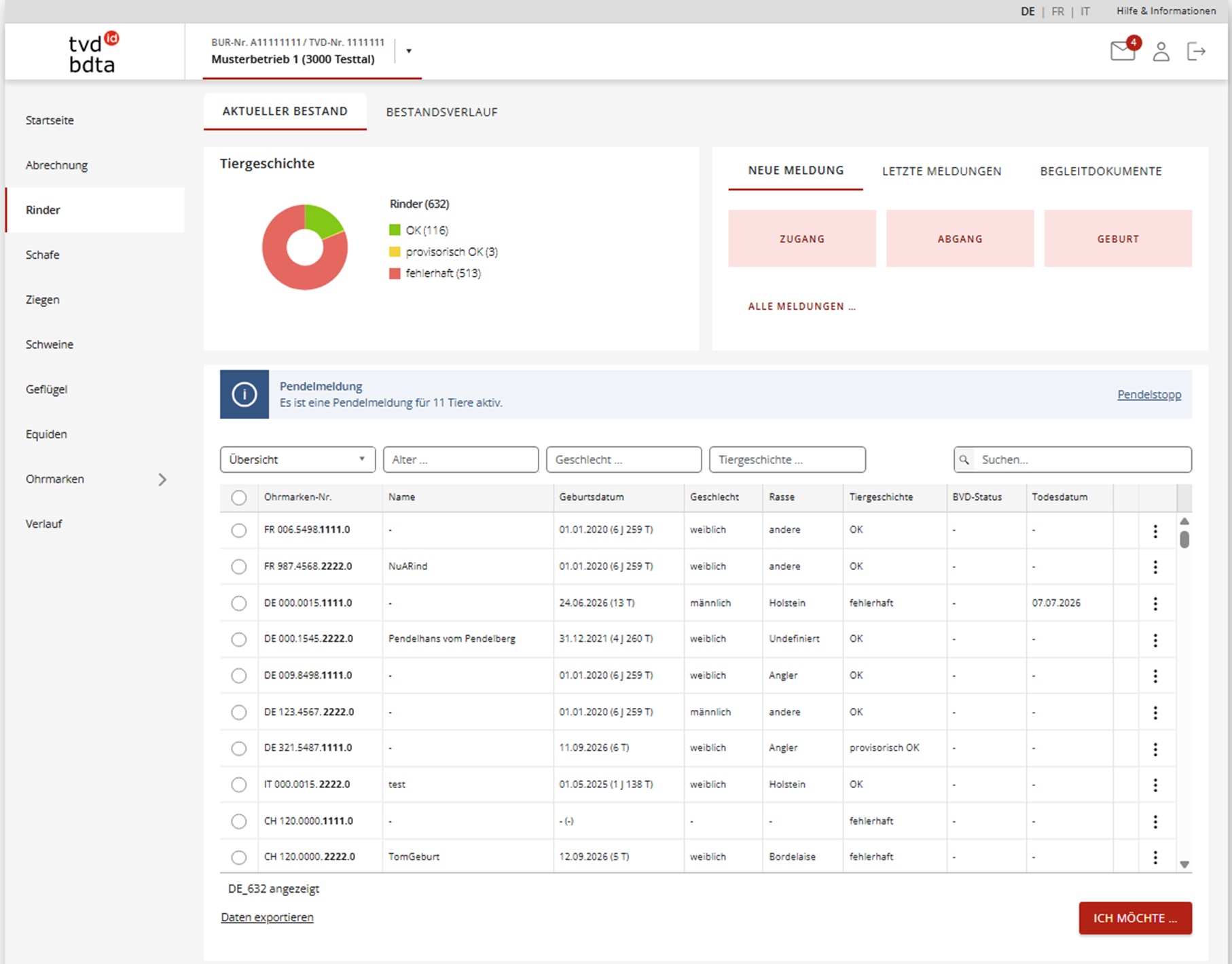1232x964 pixels.
Task: Open row menu for DE 000.0015.1111.0
Action: point(1155,603)
